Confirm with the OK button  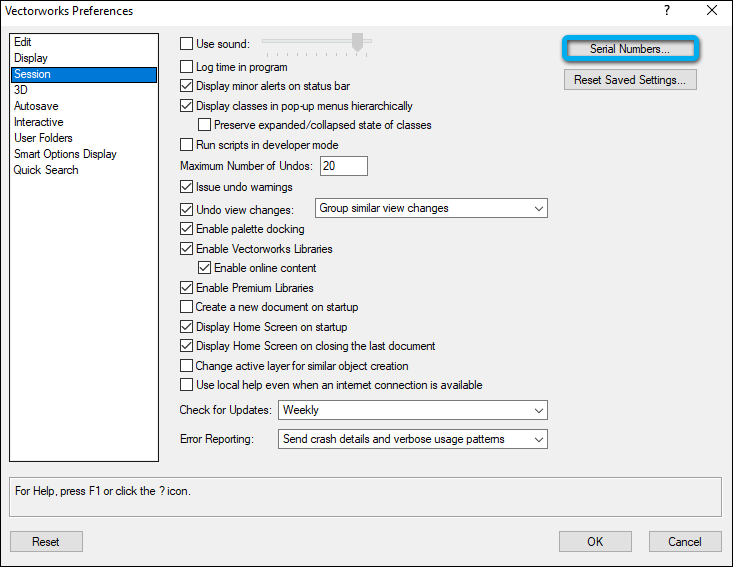click(595, 541)
